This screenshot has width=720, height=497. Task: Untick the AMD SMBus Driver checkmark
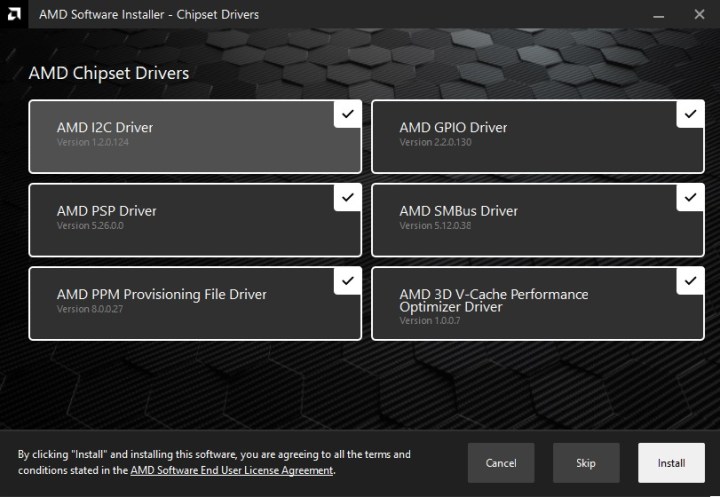(690, 198)
